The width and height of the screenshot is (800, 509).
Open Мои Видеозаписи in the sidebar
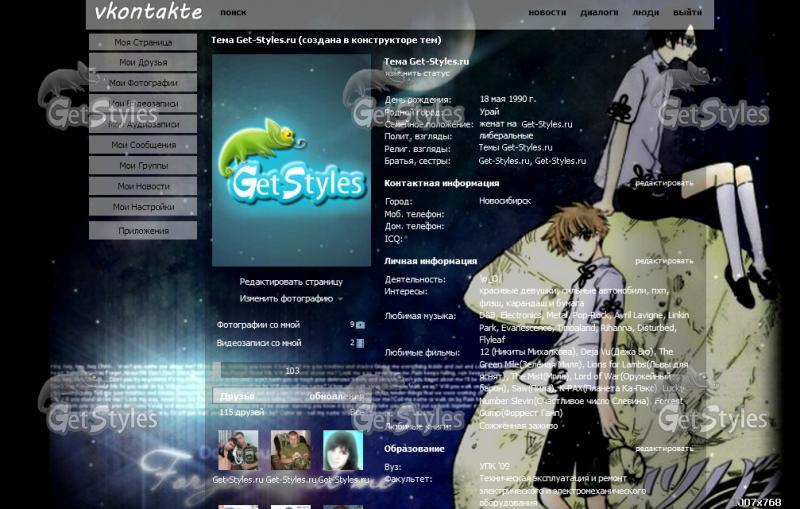tap(143, 104)
